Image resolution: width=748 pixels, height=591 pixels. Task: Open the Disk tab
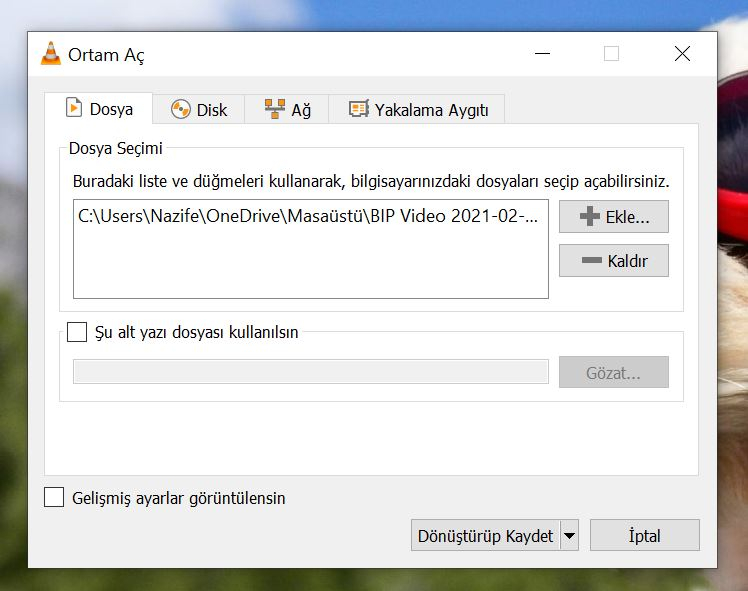click(198, 110)
